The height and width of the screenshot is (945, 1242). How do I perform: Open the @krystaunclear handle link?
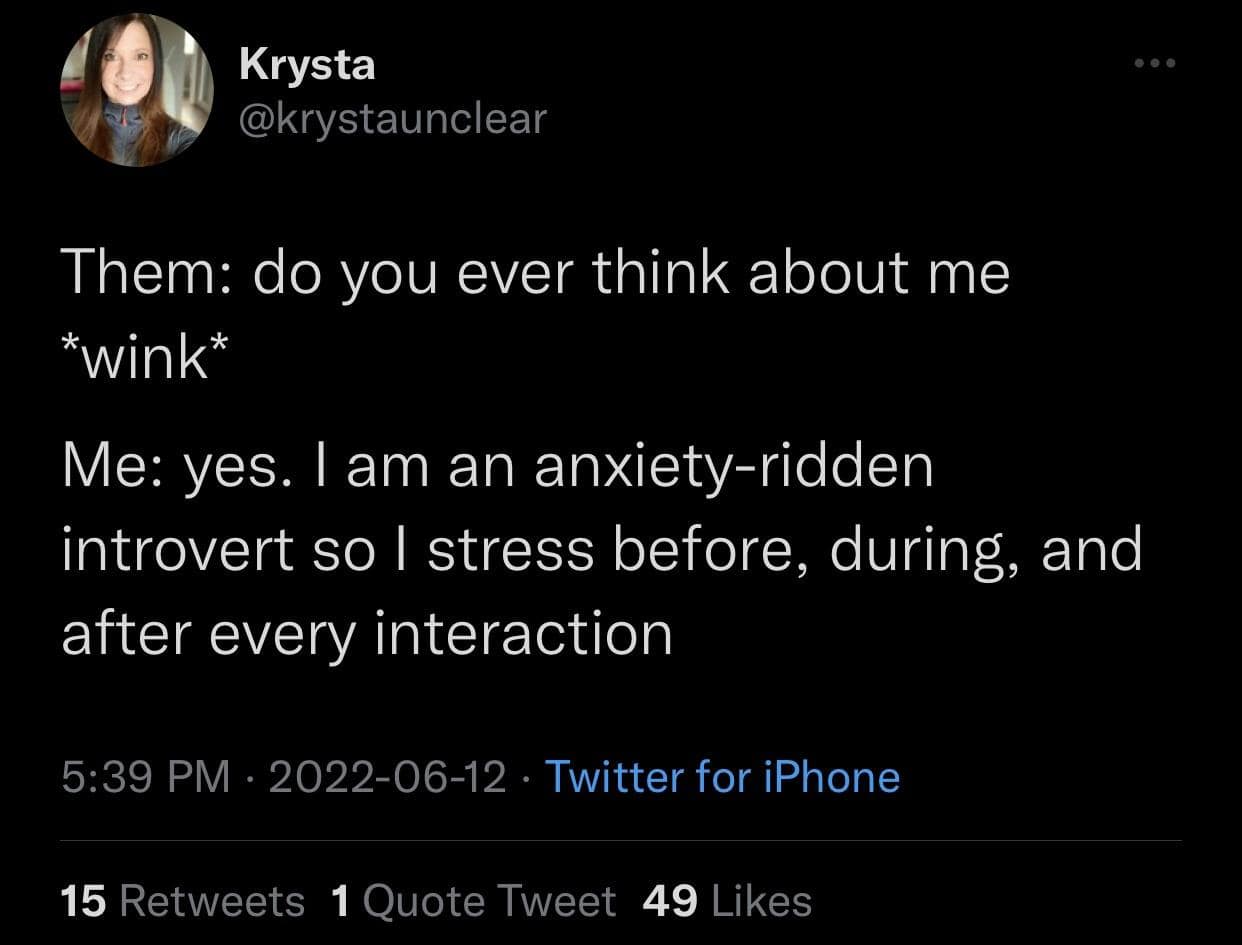point(393,118)
